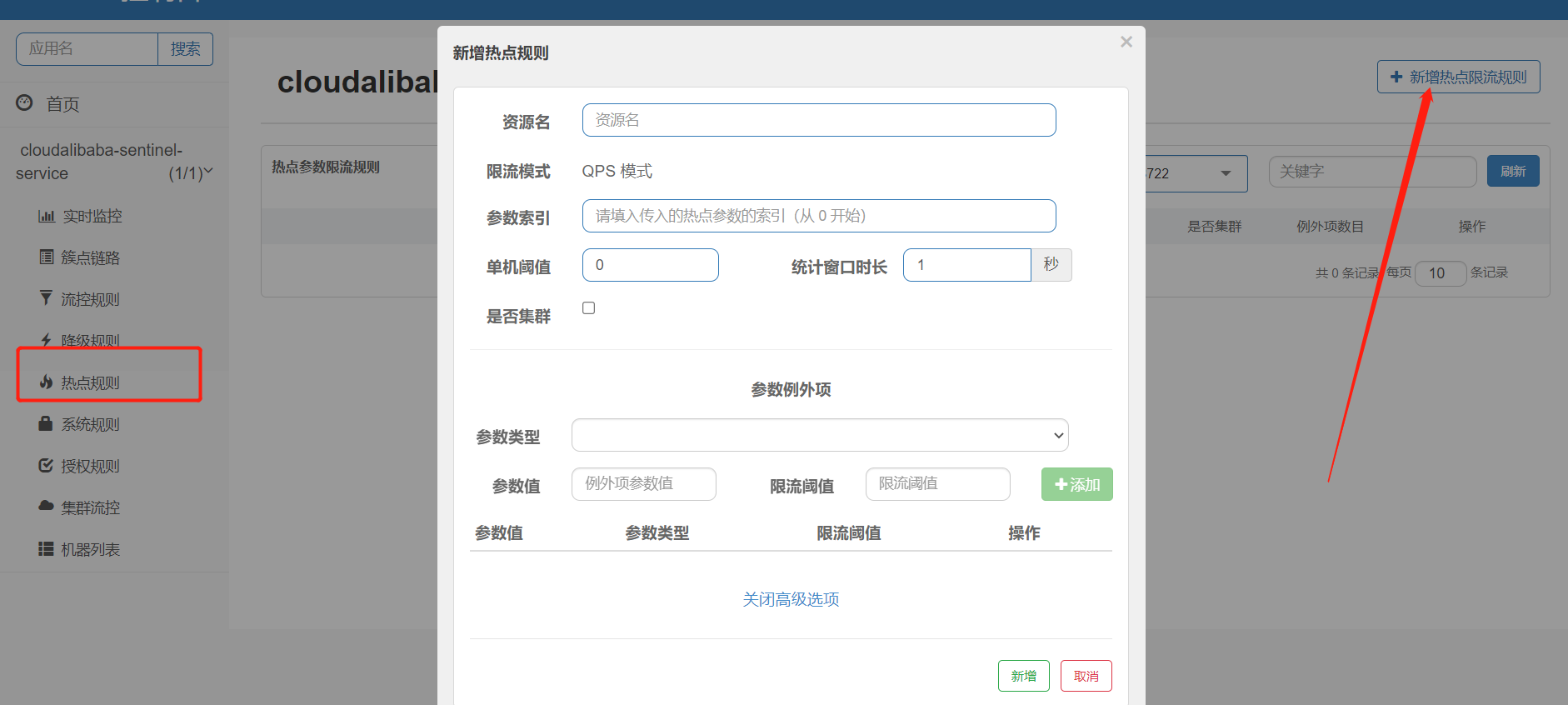Click the check-square icon for 授权规则

point(46,465)
